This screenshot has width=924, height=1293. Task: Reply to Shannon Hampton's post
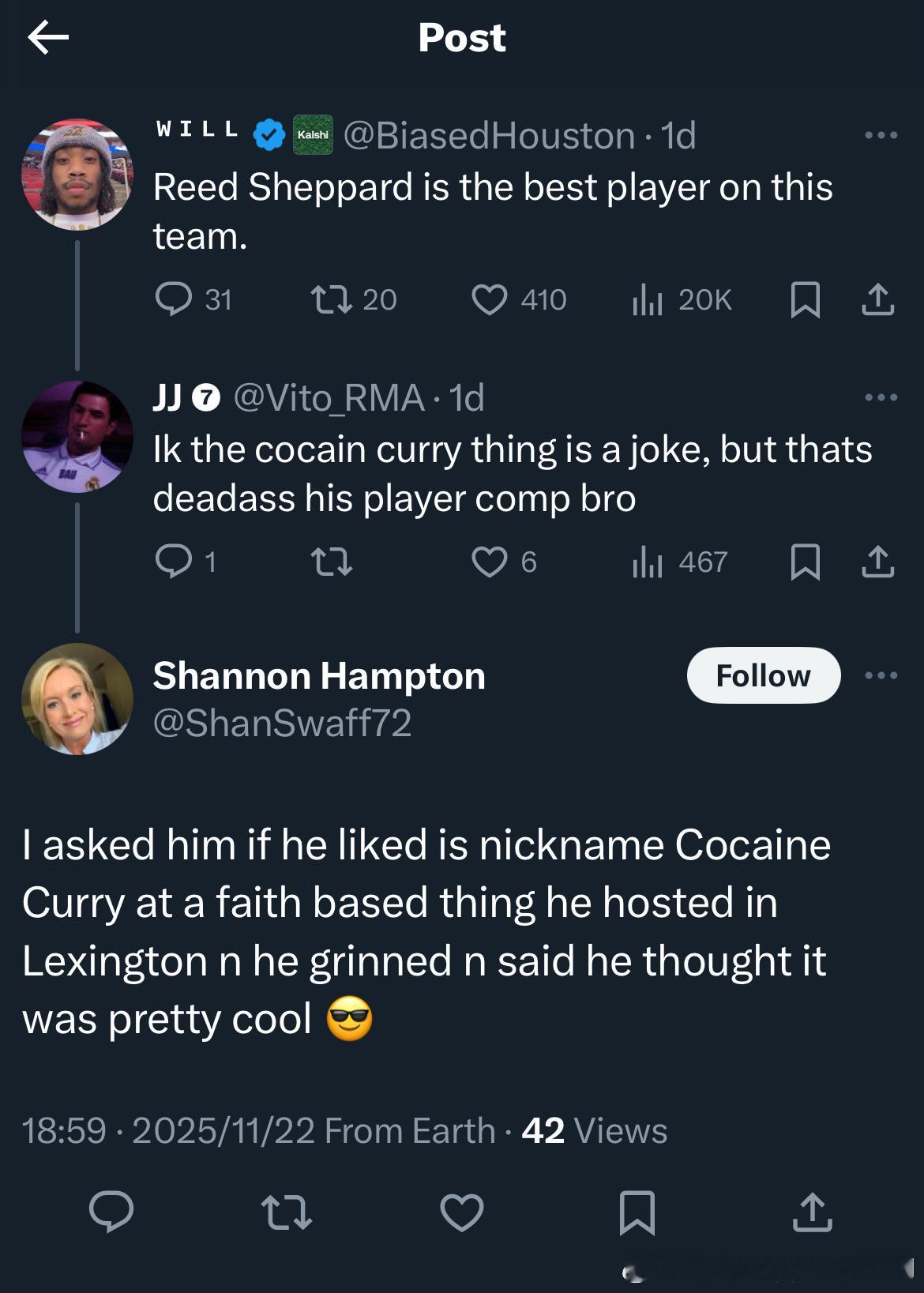tap(111, 1212)
